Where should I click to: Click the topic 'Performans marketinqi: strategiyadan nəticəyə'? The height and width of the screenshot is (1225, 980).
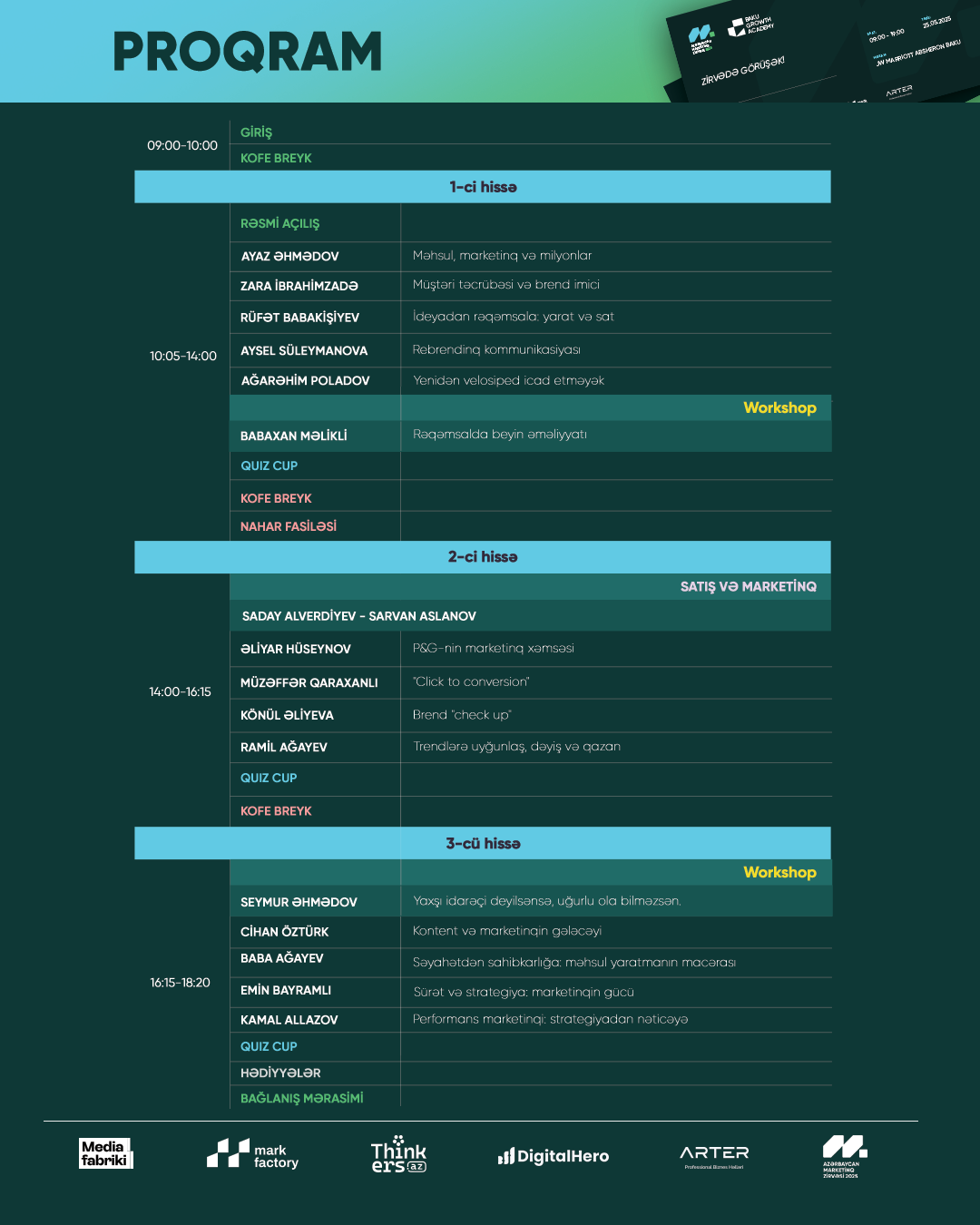tap(550, 1020)
